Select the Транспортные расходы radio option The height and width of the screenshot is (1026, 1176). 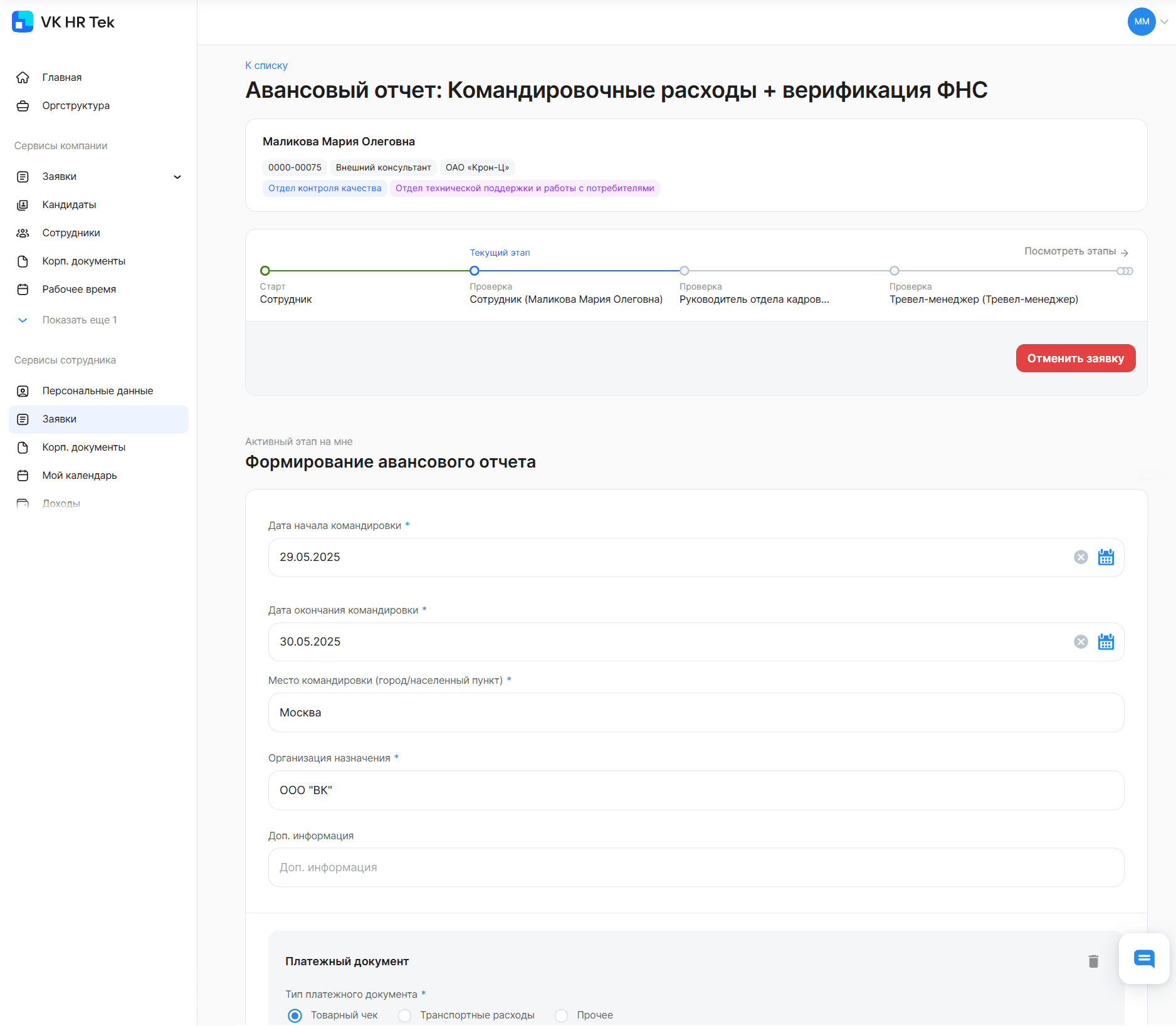pyautogui.click(x=405, y=1015)
